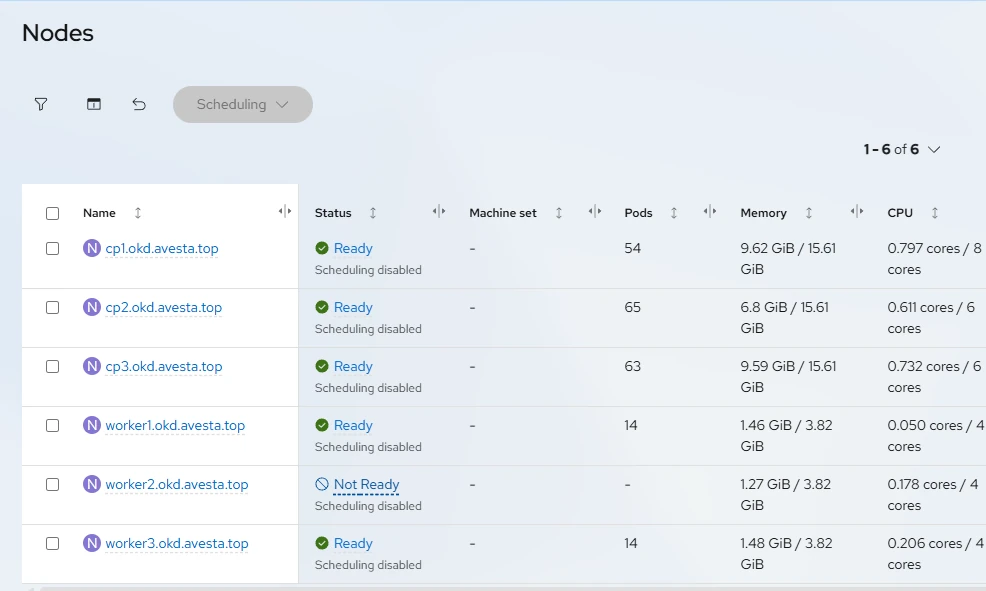Click the Machine set column header

[502, 213]
